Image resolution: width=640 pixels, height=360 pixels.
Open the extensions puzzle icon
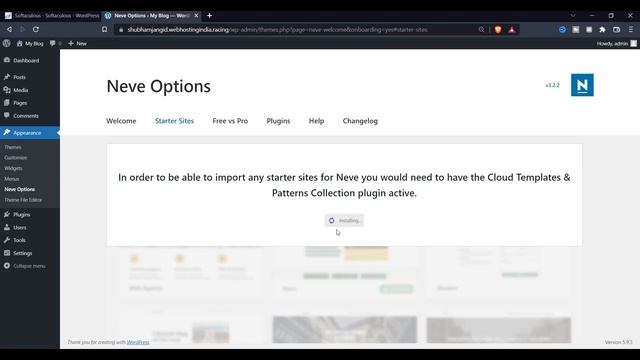[602, 29]
